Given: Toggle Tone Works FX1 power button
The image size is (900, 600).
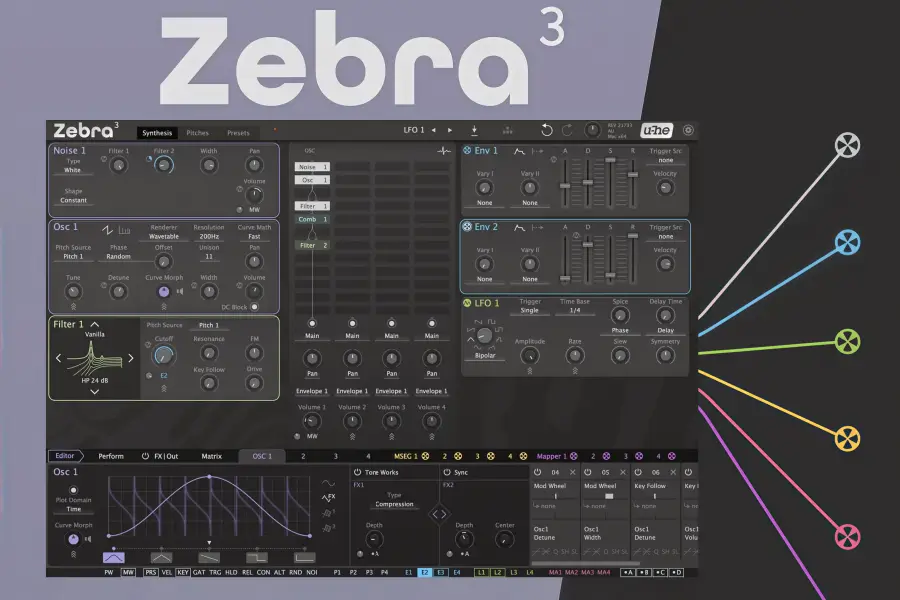Looking at the screenshot, I should 357,472.
